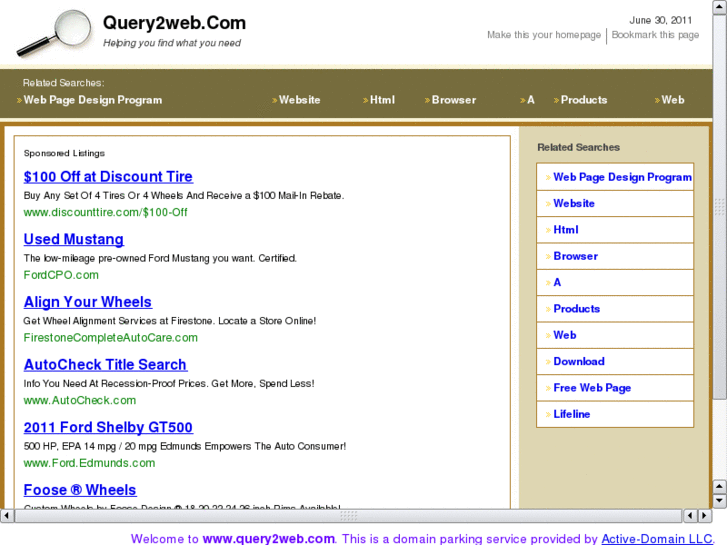Select 'A' in top related searches bar
The image size is (727, 545).
point(531,100)
